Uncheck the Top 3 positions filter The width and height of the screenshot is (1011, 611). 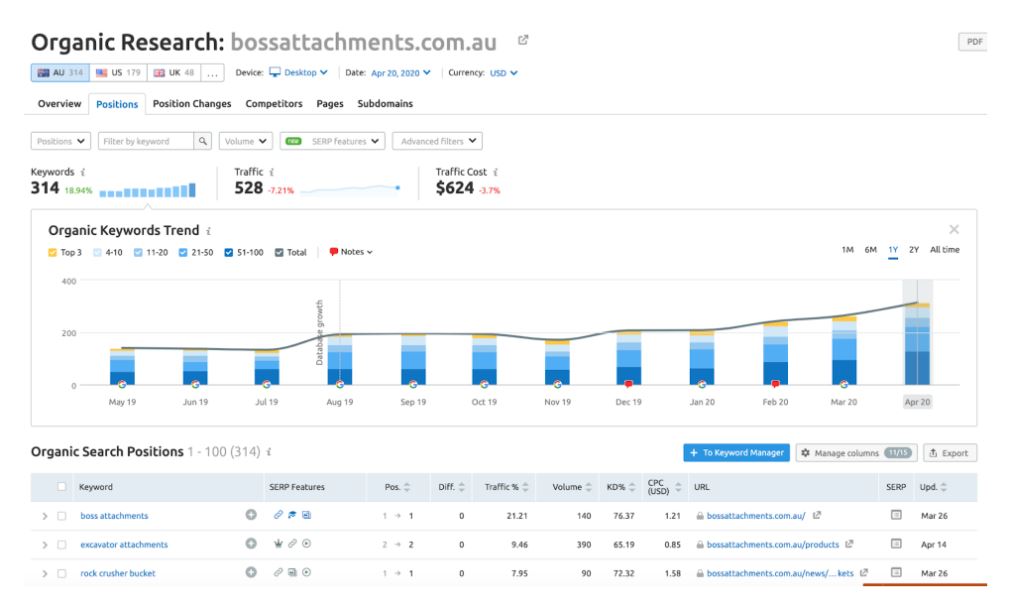click(50, 252)
